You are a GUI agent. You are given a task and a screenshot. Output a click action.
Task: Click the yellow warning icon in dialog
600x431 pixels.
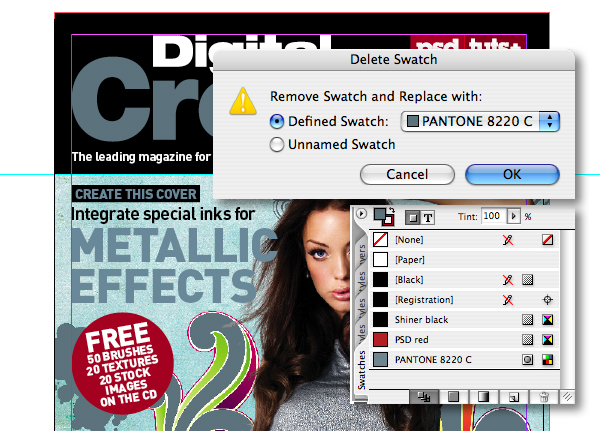(243, 101)
